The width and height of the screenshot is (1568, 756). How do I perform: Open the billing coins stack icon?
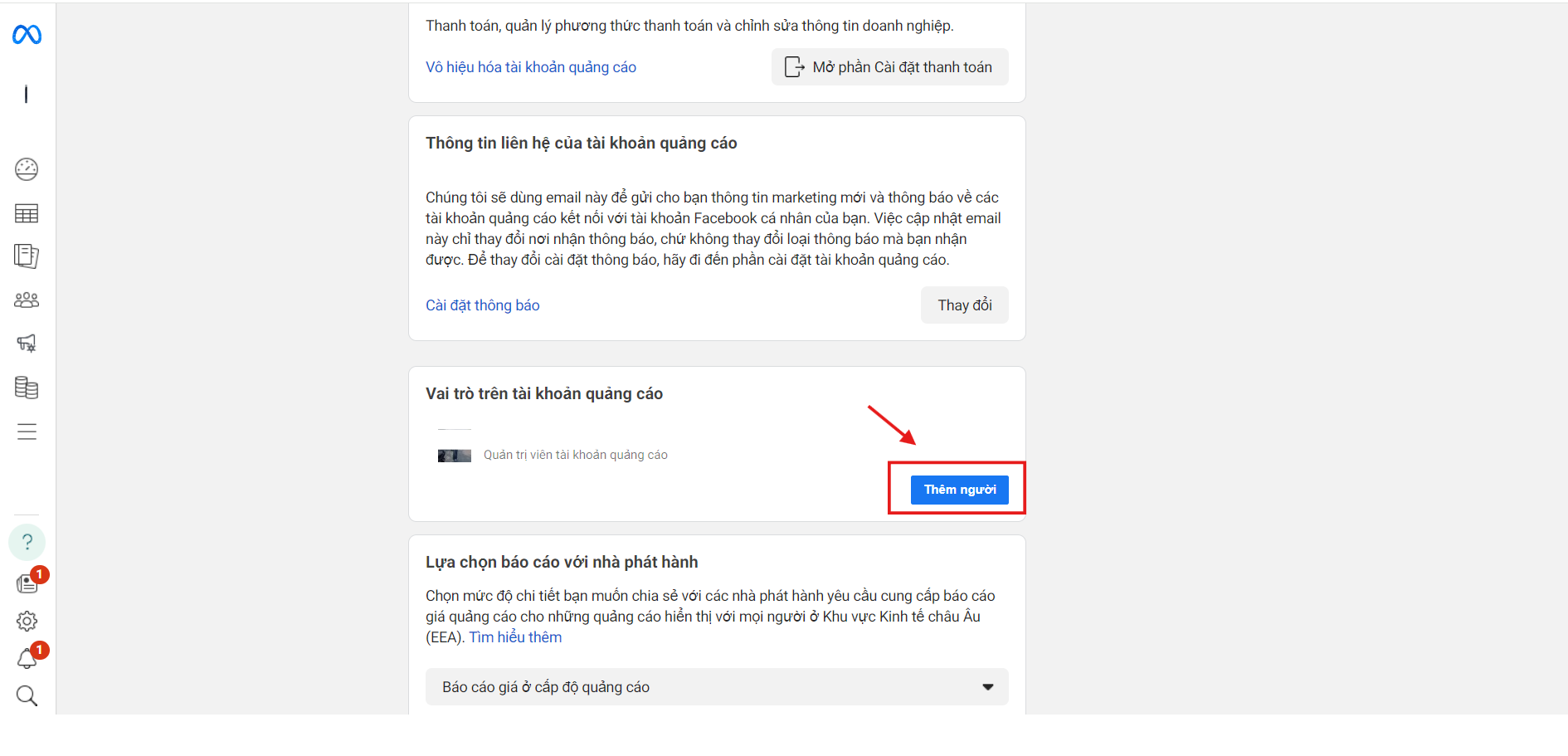pyautogui.click(x=27, y=388)
